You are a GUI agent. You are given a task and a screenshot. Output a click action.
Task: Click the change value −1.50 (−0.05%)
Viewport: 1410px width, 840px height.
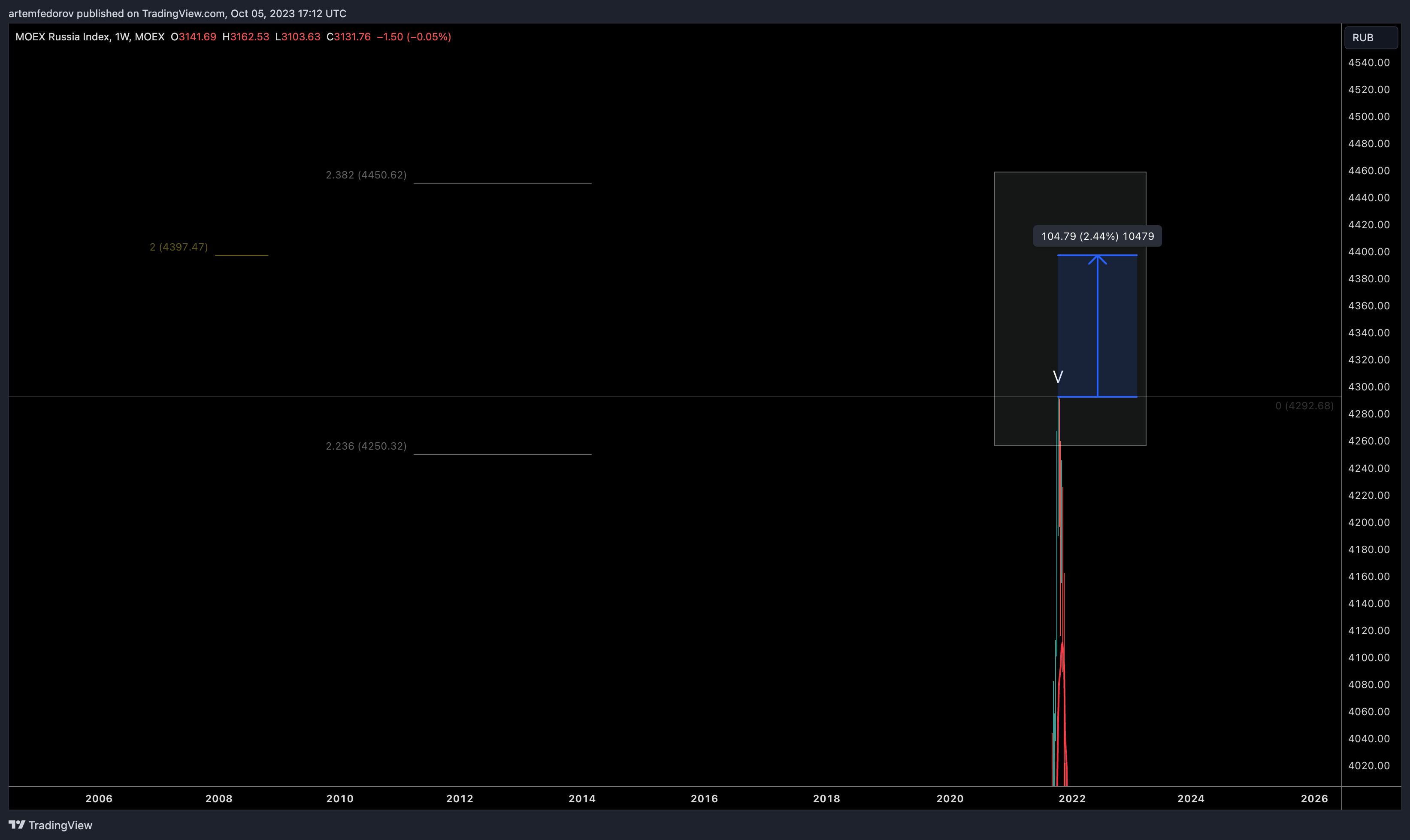[414, 37]
